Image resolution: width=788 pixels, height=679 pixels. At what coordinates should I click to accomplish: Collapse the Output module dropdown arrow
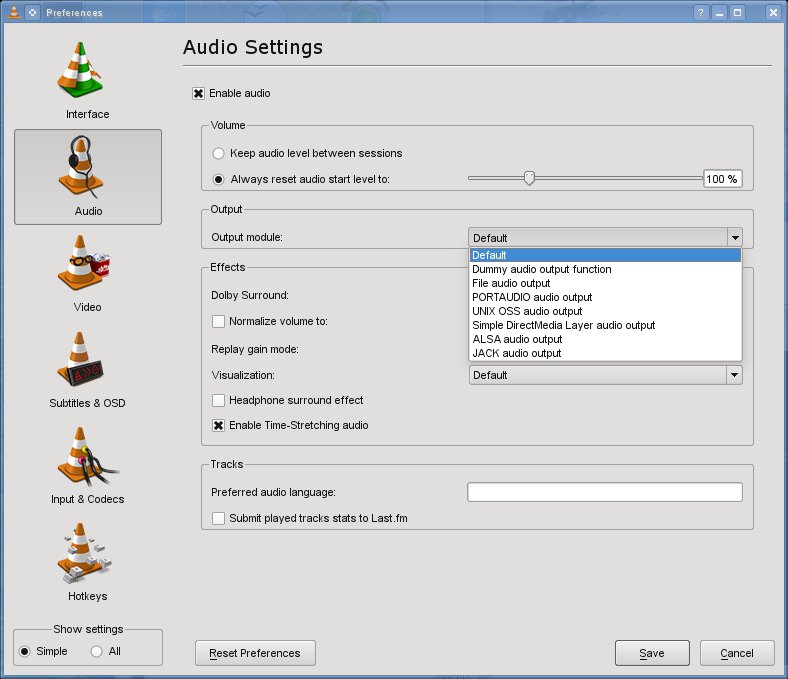coord(735,238)
